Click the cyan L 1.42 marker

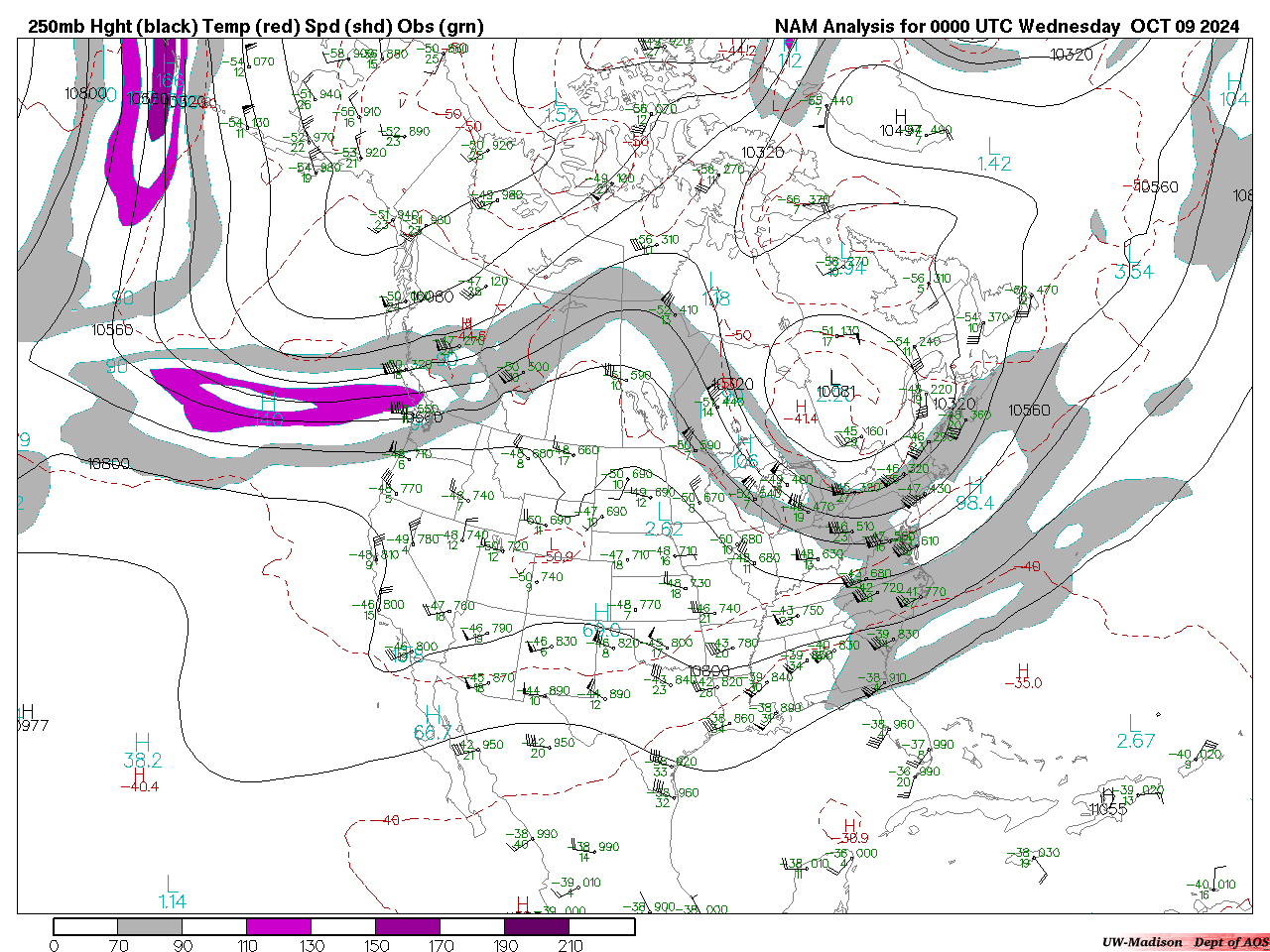click(x=993, y=155)
